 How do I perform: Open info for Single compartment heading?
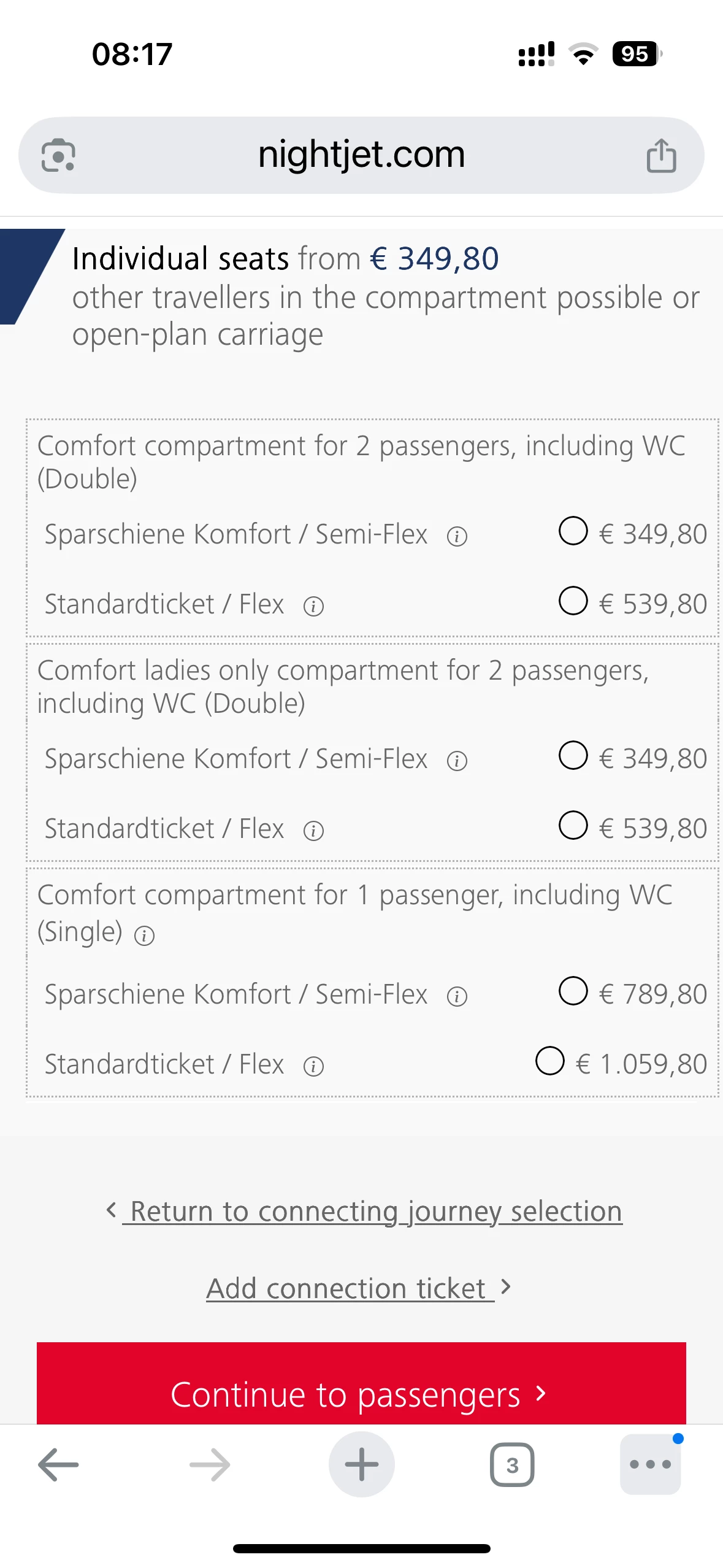(145, 936)
